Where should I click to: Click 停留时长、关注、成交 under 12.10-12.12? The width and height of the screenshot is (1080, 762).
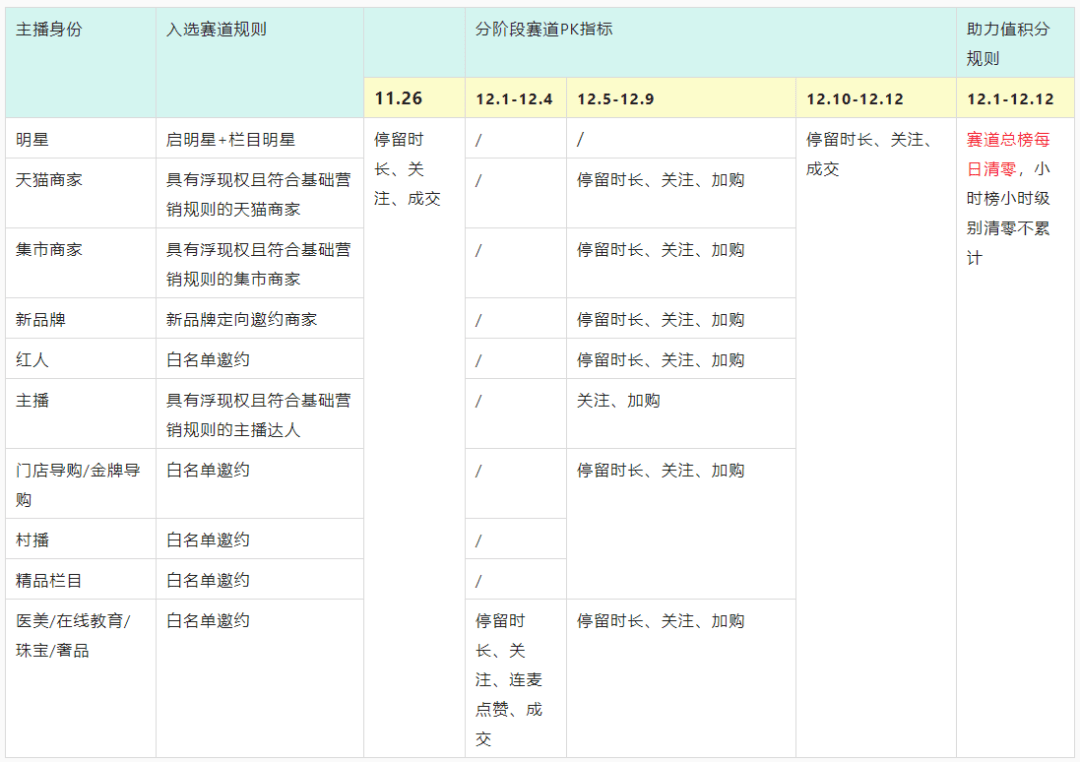click(x=869, y=154)
